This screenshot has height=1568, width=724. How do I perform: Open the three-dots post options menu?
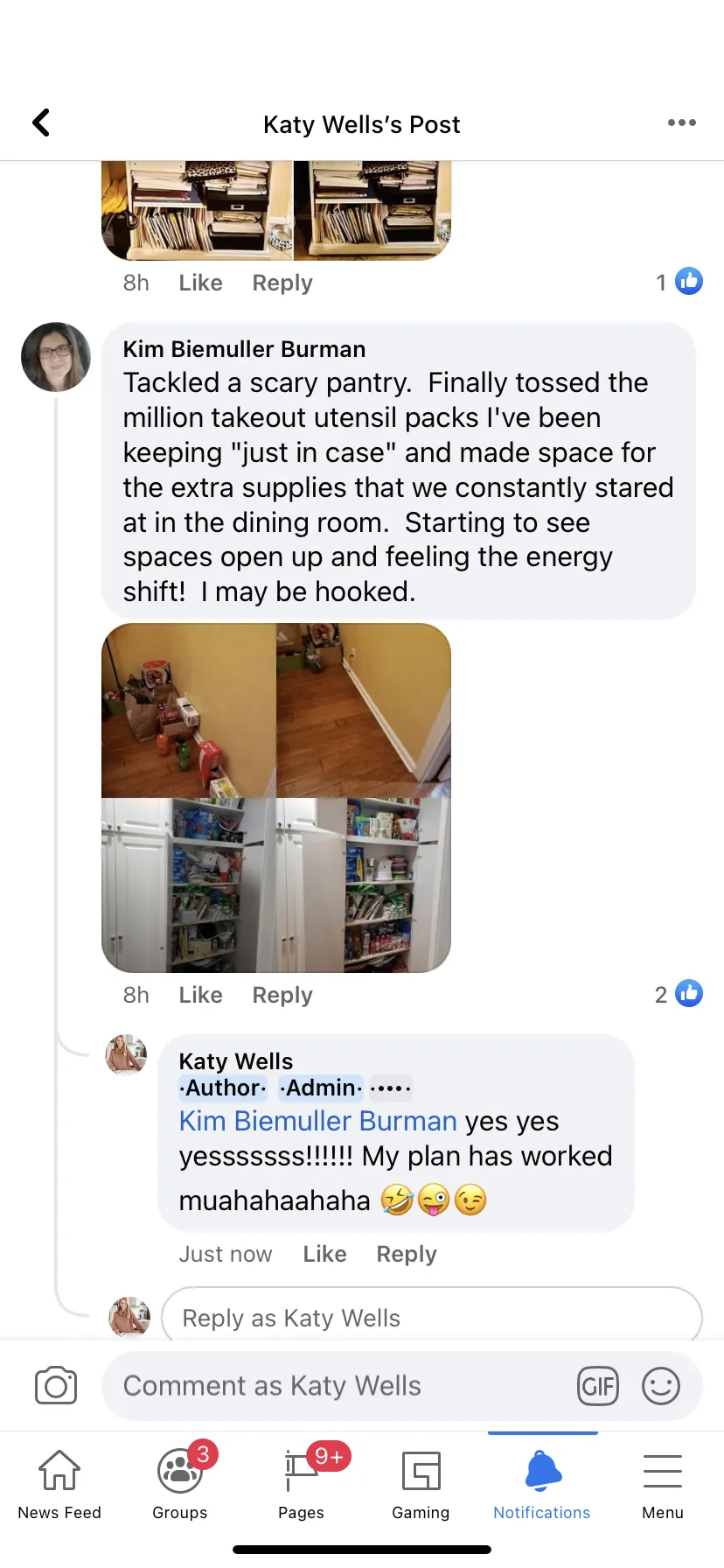[x=681, y=122]
